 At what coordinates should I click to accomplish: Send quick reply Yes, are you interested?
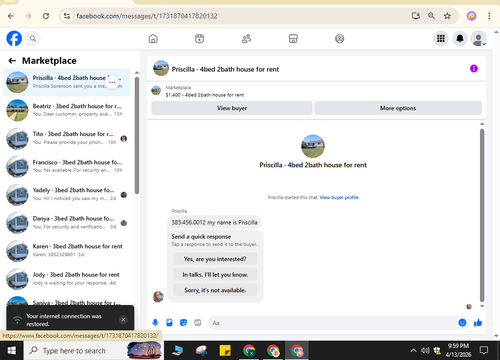(x=215, y=259)
